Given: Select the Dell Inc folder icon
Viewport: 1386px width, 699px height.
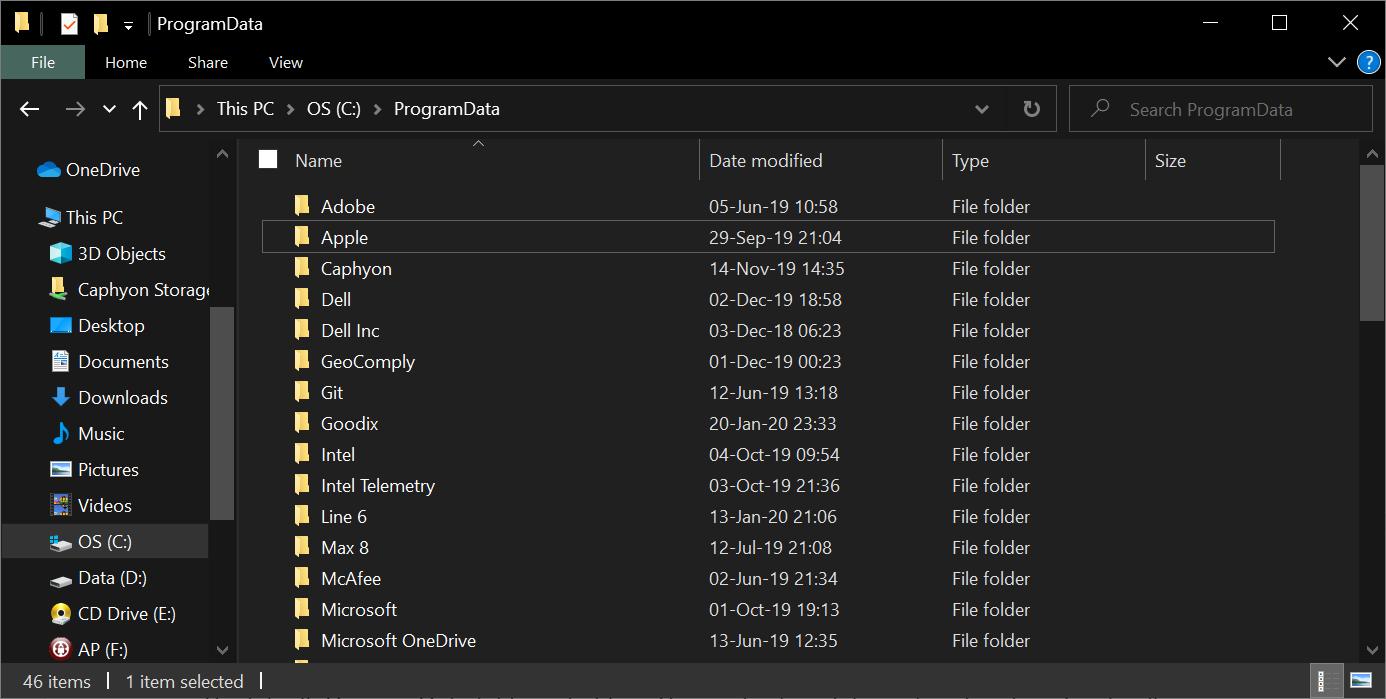Looking at the screenshot, I should point(302,330).
